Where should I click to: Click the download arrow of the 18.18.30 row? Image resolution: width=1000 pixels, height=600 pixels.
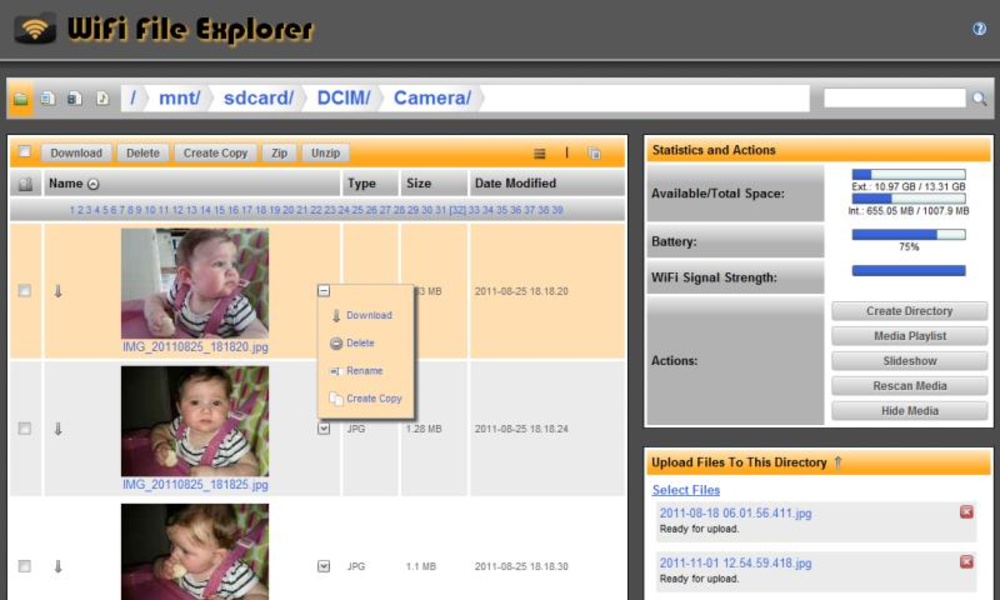[58, 566]
